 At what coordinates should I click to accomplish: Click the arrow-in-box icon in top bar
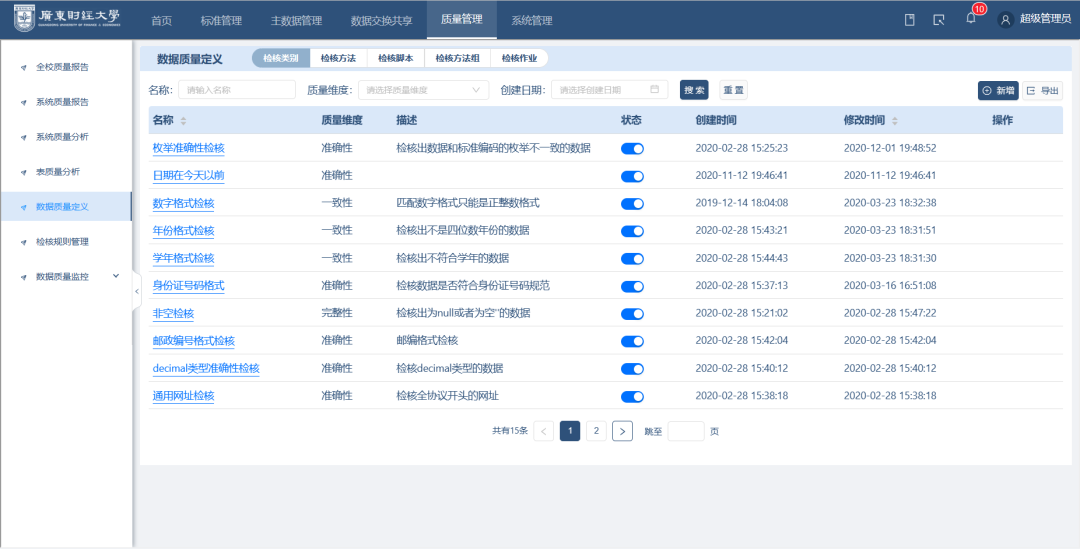tap(938, 19)
